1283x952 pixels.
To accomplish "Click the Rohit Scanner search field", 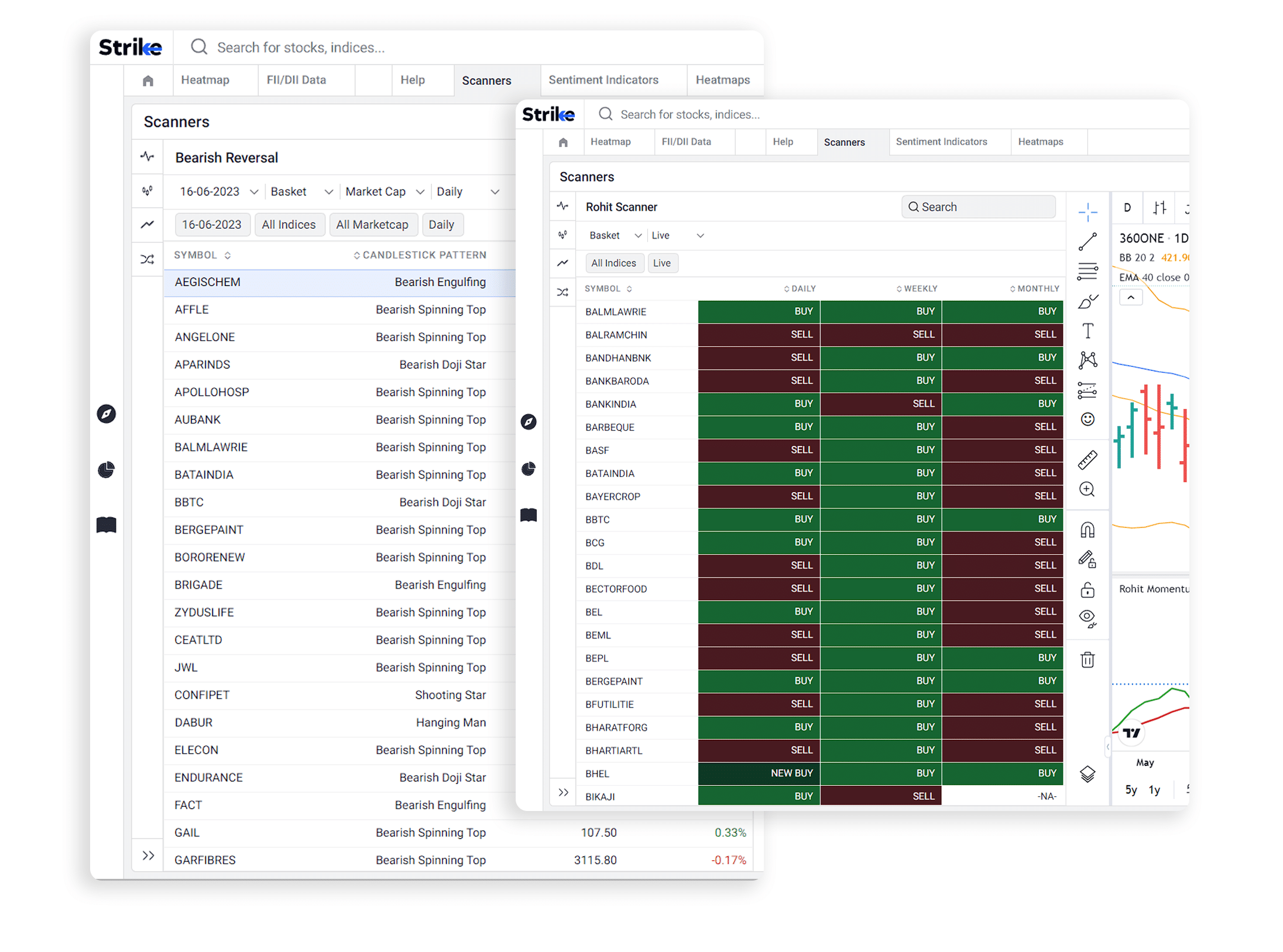I will pos(978,207).
